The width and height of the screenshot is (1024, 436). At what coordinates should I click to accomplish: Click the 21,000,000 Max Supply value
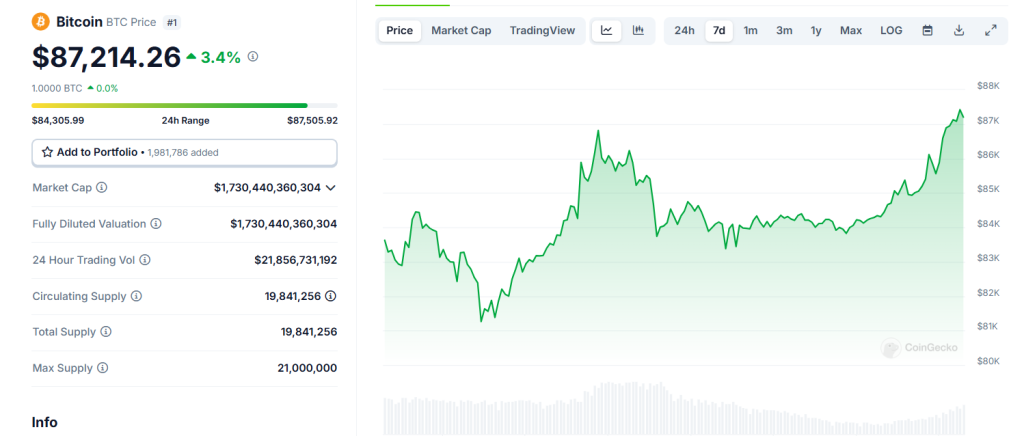(x=307, y=368)
